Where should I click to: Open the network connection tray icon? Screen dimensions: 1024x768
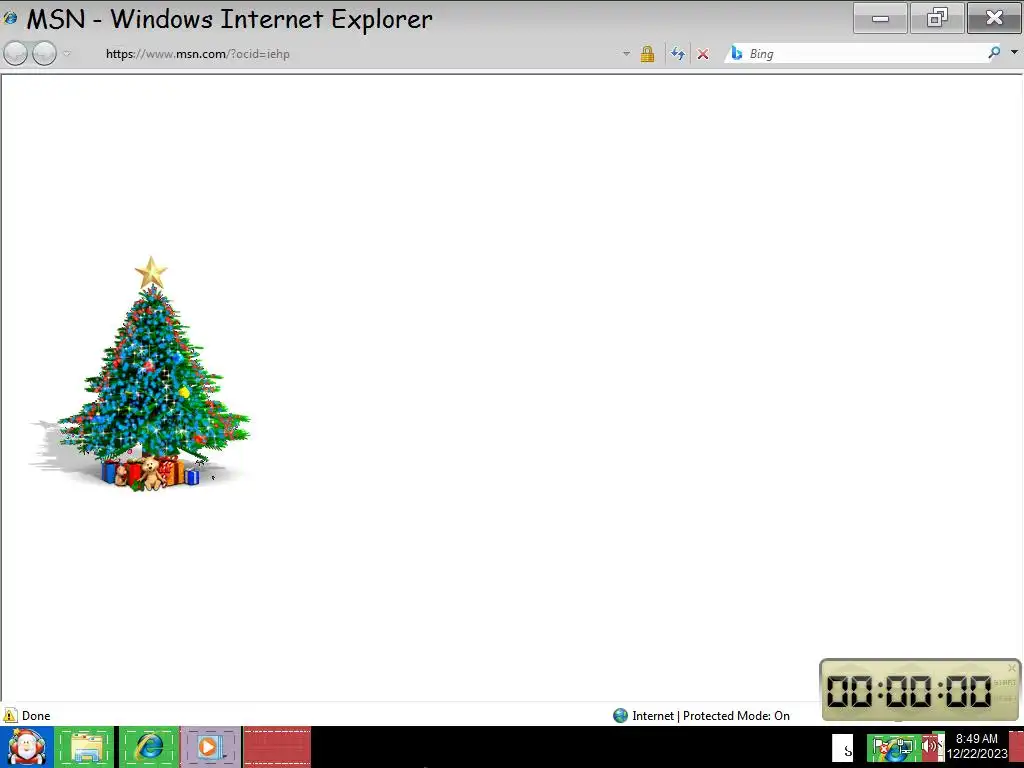[x=905, y=748]
